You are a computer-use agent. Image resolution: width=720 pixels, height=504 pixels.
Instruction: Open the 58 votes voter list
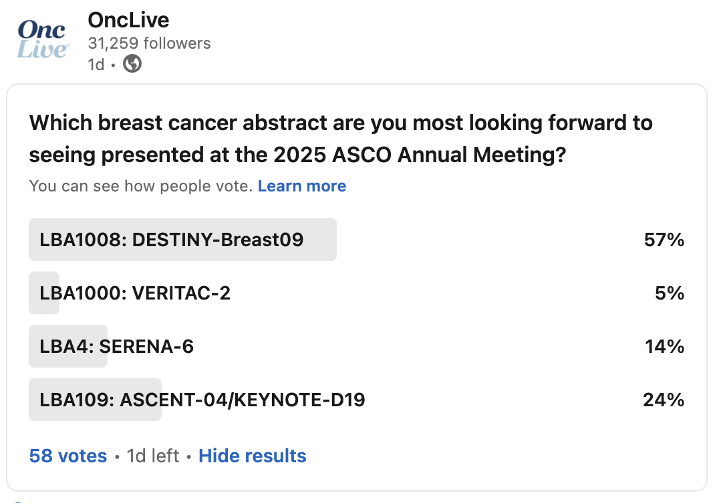tap(68, 456)
